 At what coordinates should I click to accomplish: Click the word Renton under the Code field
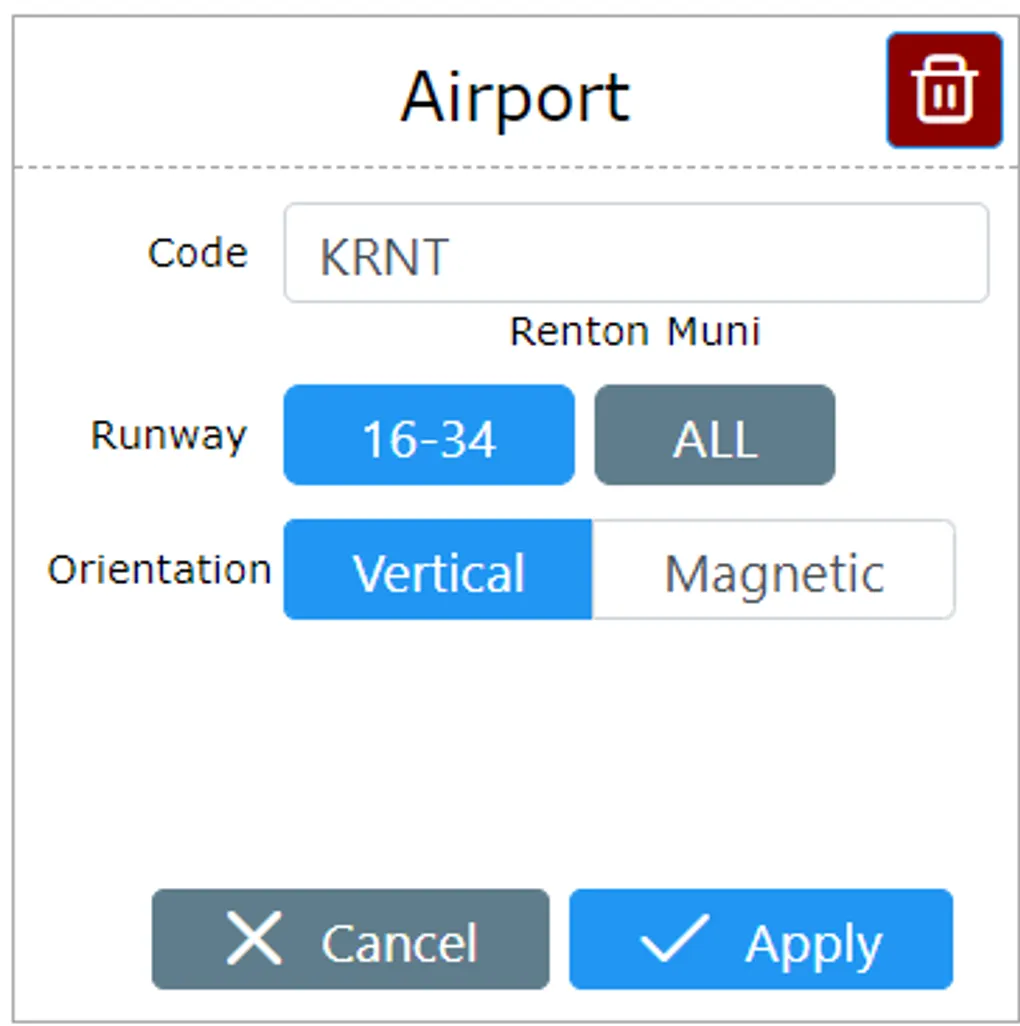click(x=575, y=331)
